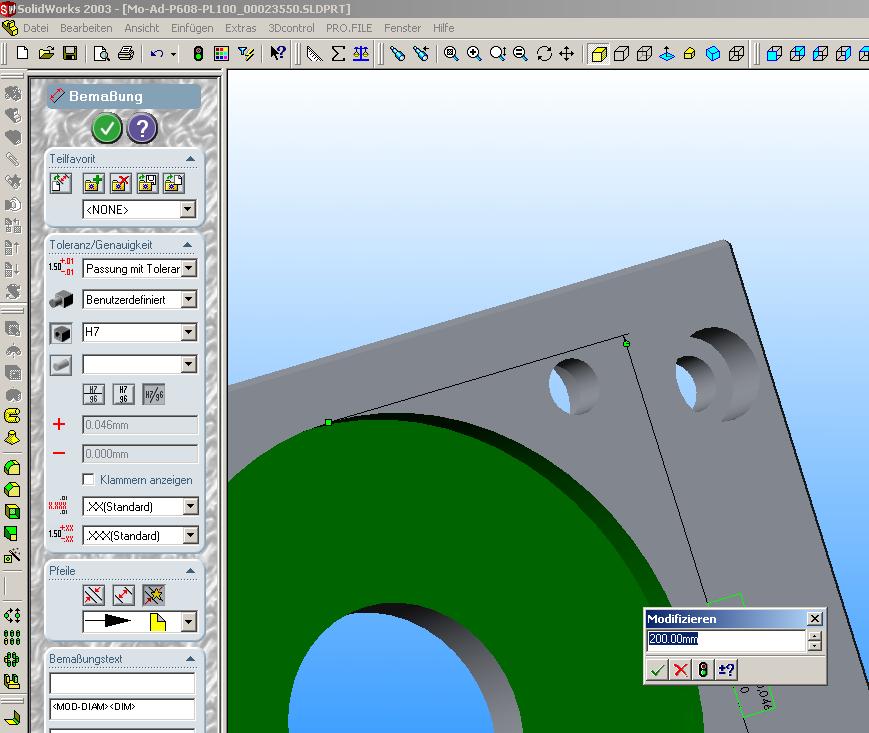Collapse the Bemaßungstext section

click(x=190, y=658)
